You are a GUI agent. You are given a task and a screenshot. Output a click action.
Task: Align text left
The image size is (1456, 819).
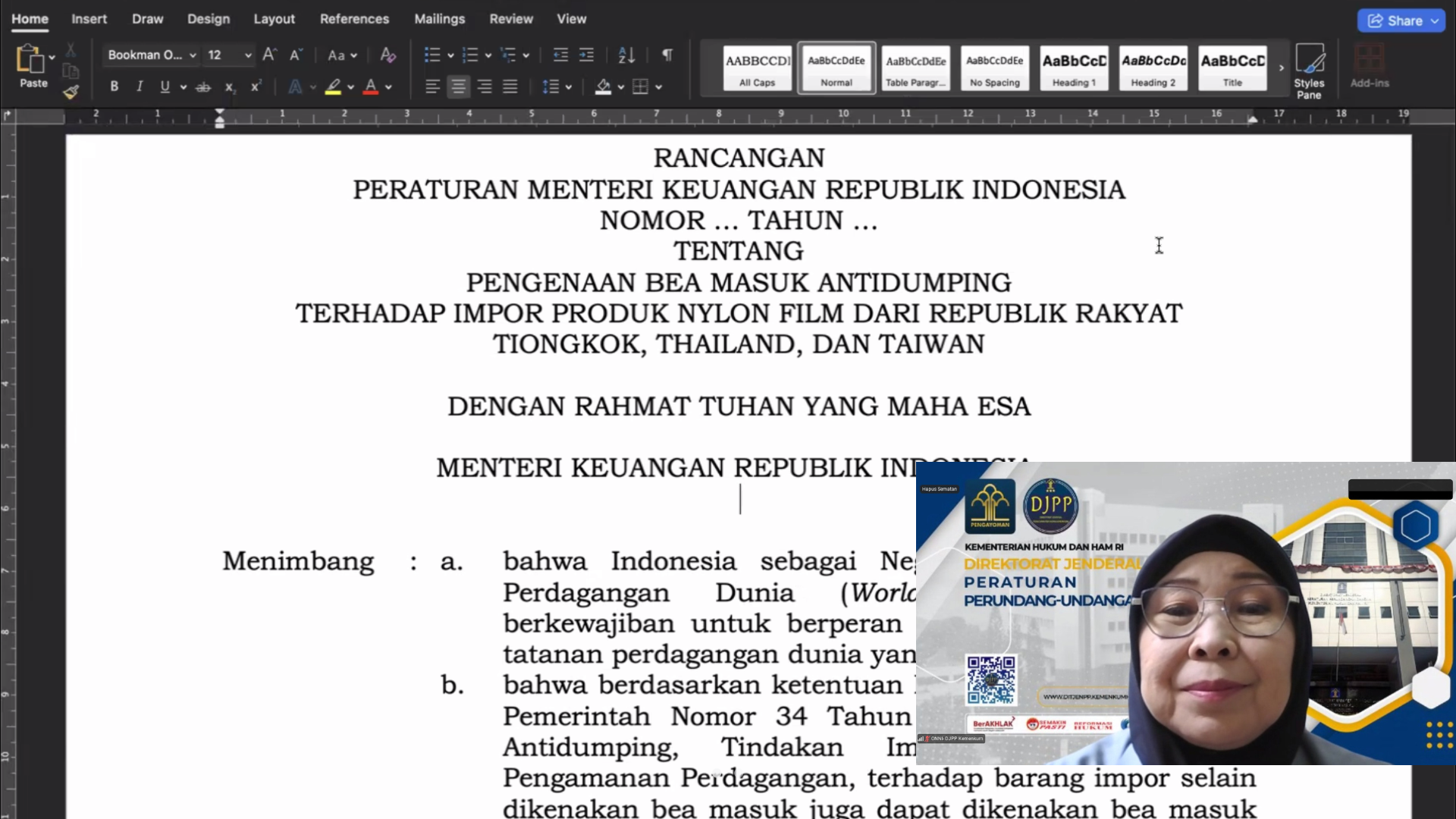click(x=432, y=87)
